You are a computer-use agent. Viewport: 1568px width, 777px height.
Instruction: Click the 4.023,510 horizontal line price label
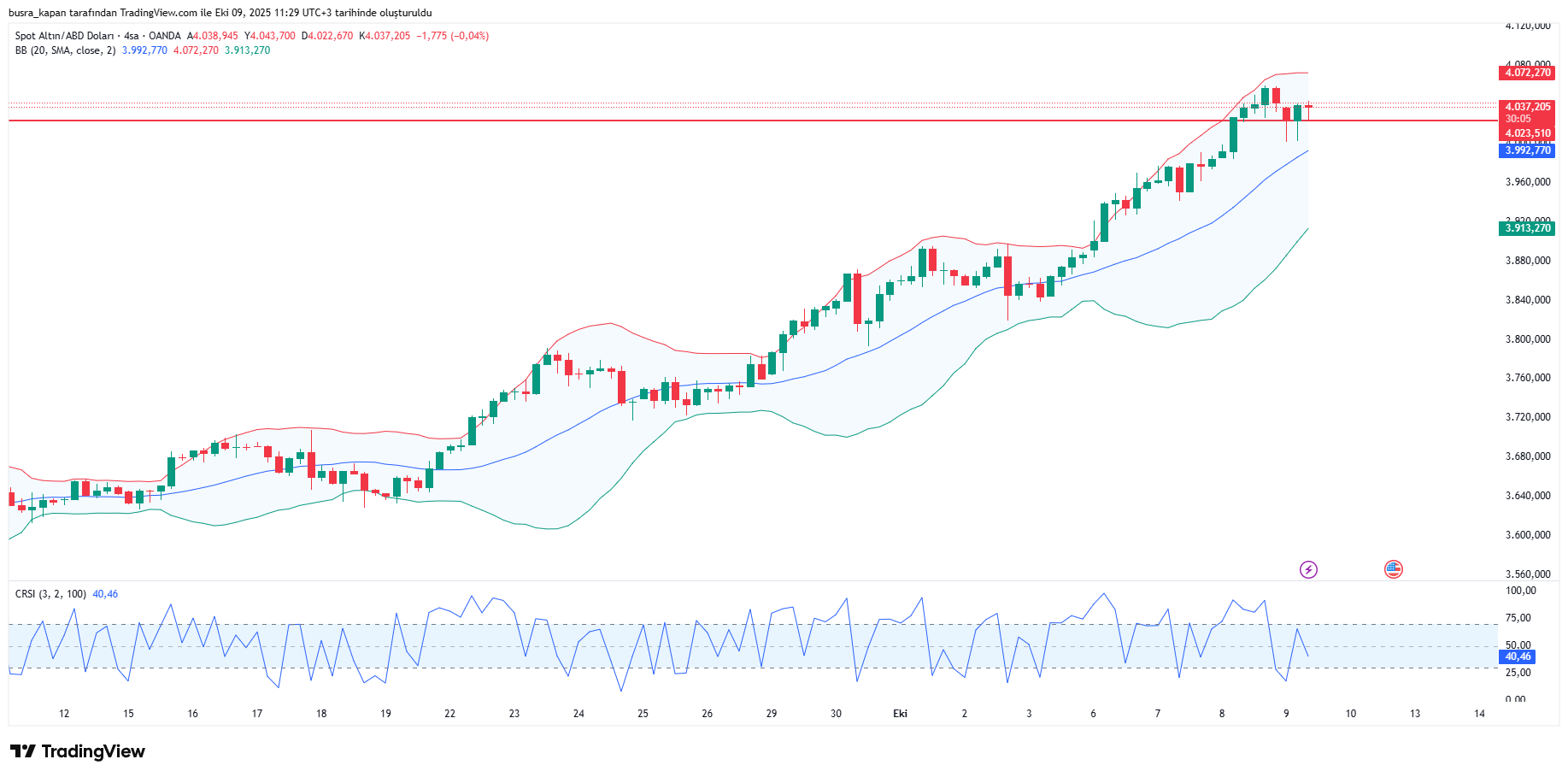coord(1527,133)
